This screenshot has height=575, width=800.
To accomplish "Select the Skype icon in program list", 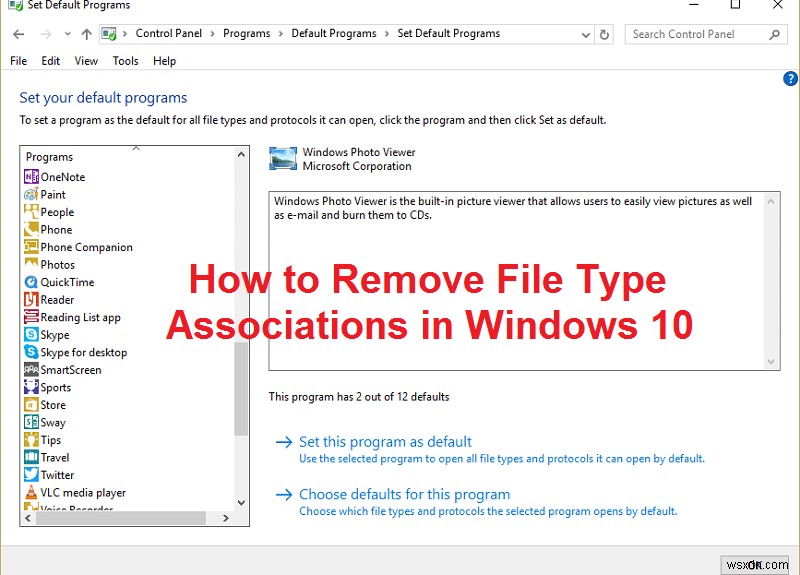I will [x=31, y=335].
